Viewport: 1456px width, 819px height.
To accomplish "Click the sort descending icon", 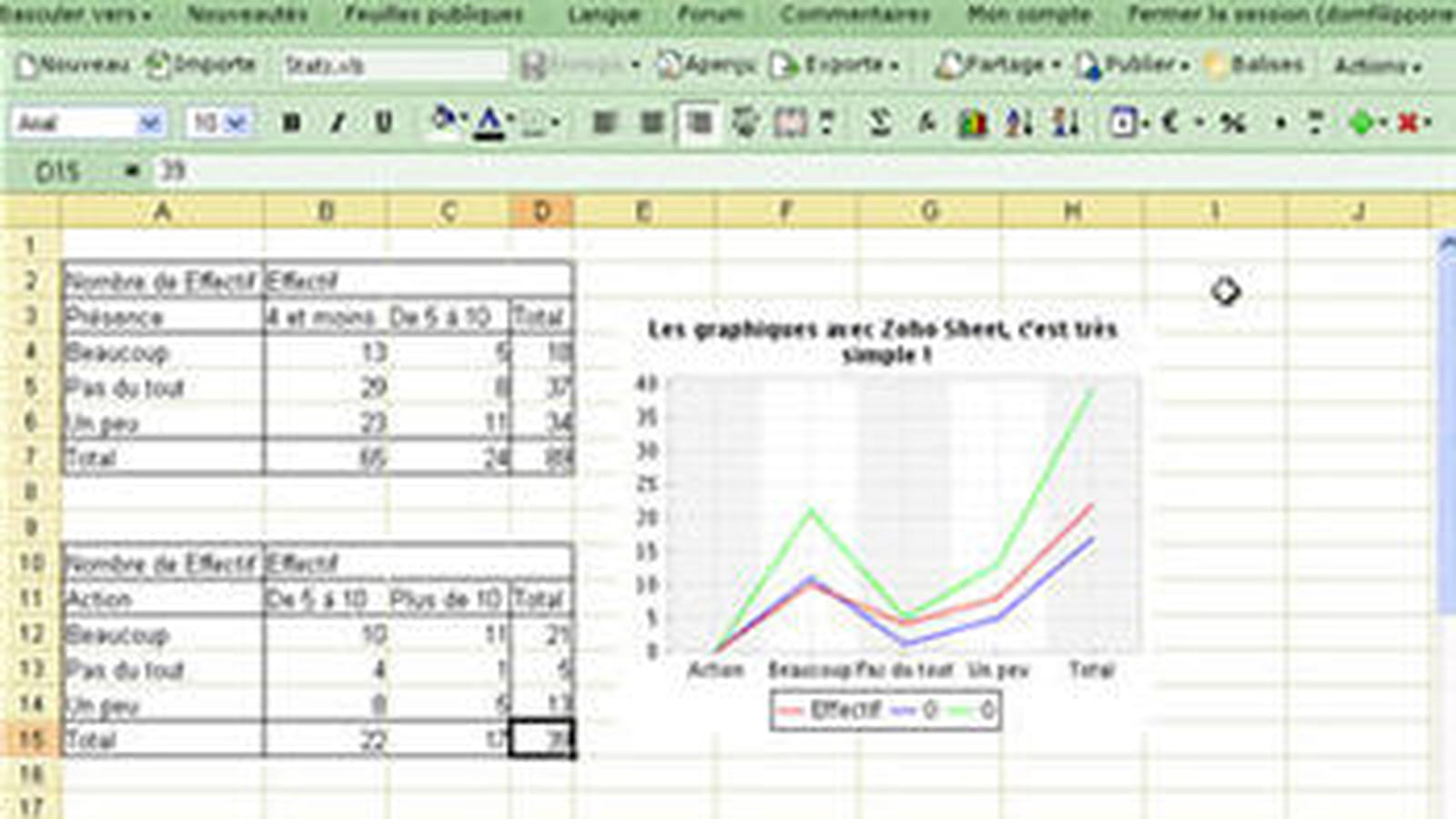I will pyautogui.click(x=1065, y=122).
